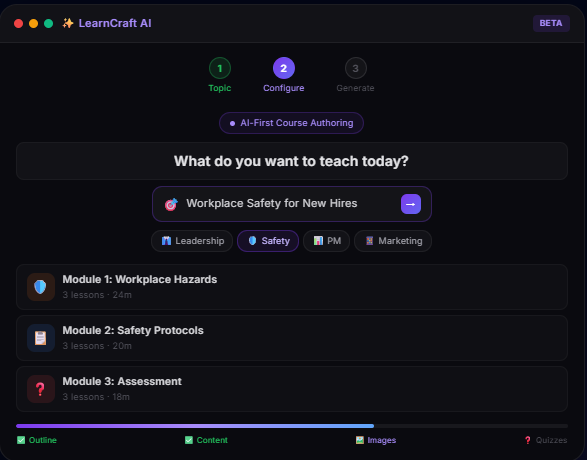Click the Quizzes question mark icon
Screen dimensions: 587x460
point(528,440)
